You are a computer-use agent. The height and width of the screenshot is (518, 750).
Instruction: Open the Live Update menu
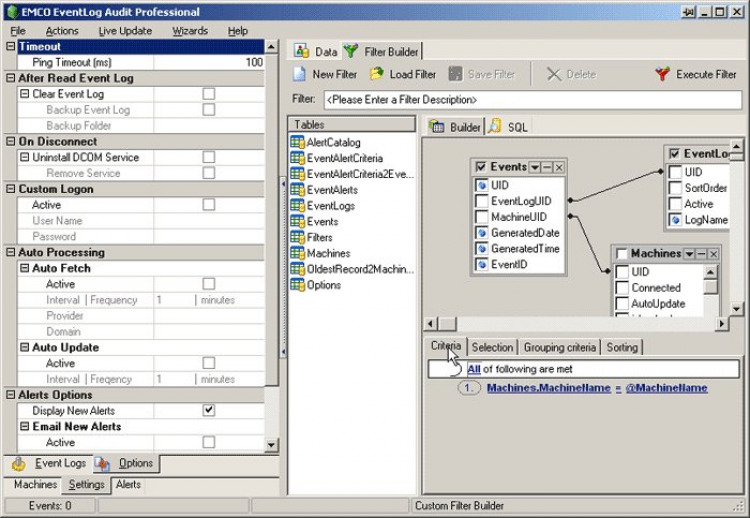(125, 31)
